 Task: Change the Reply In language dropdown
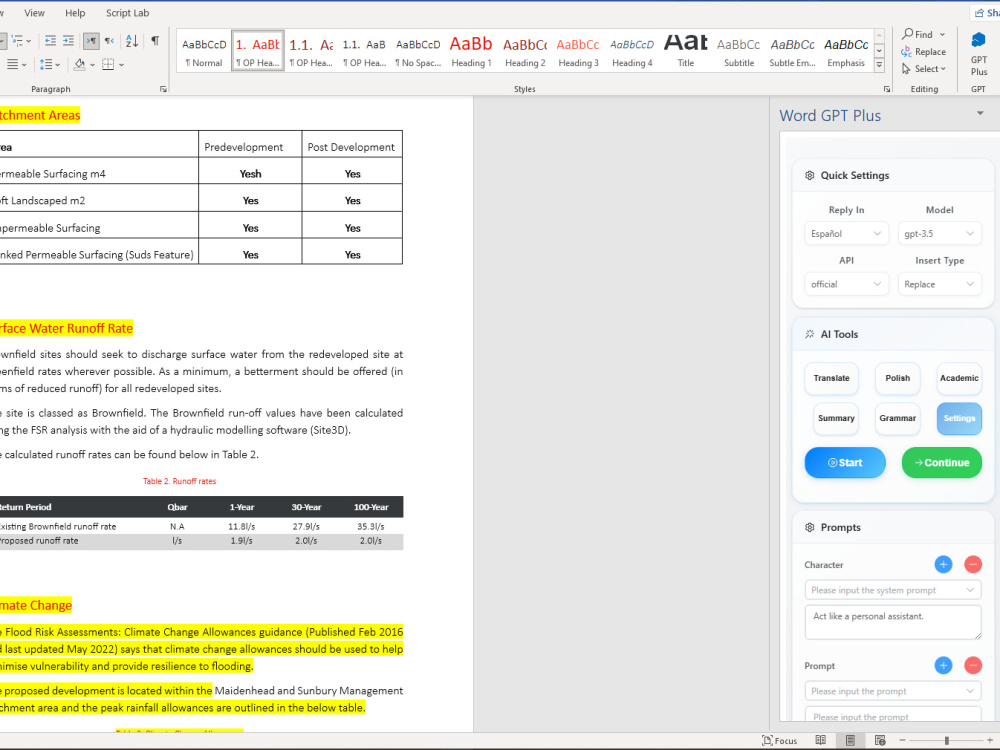pyautogui.click(x=846, y=233)
